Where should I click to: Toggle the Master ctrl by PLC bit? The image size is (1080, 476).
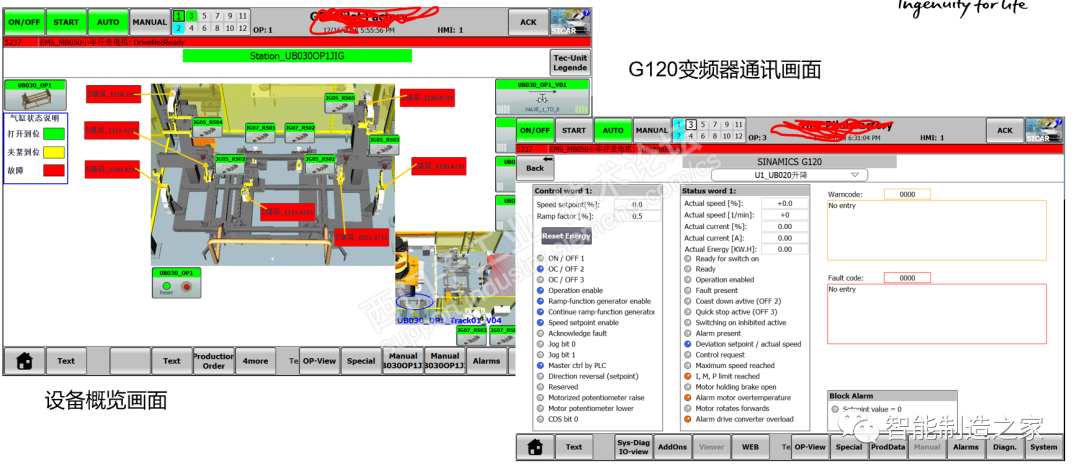[541, 366]
